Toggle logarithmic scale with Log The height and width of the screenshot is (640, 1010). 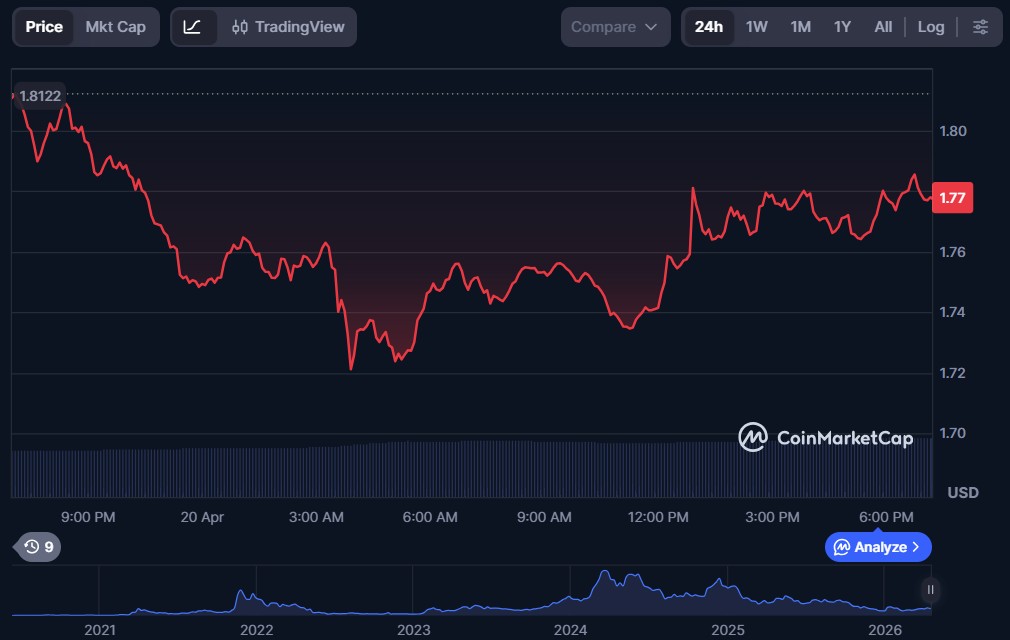(931, 27)
